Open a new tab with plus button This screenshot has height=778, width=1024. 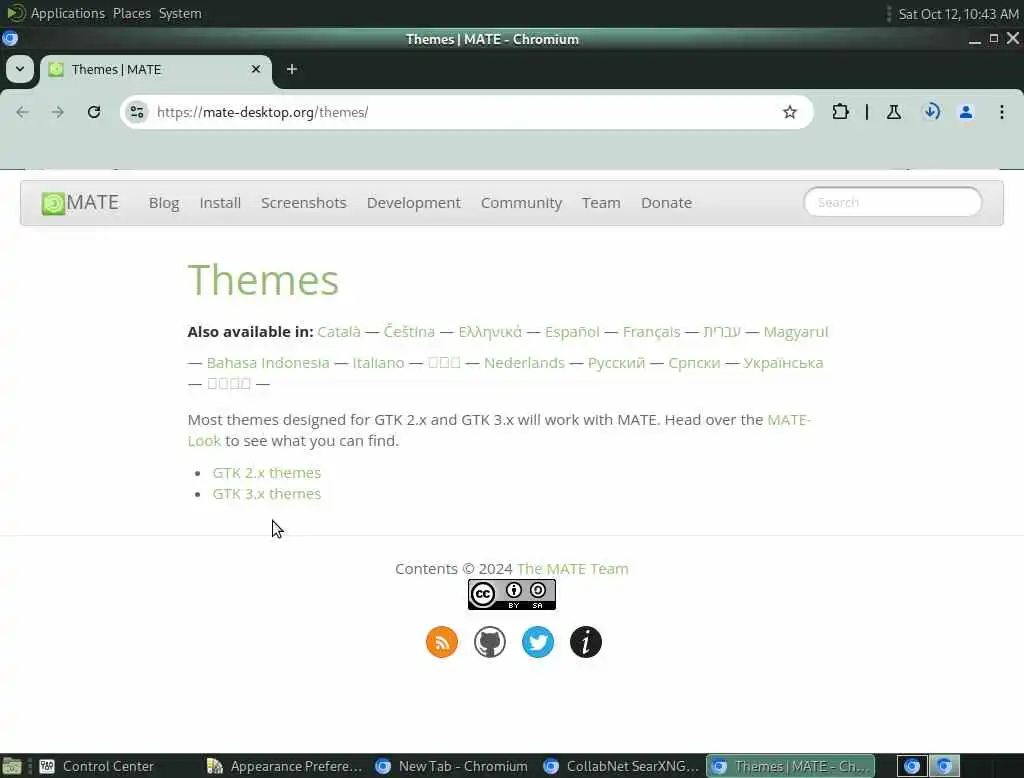point(292,69)
